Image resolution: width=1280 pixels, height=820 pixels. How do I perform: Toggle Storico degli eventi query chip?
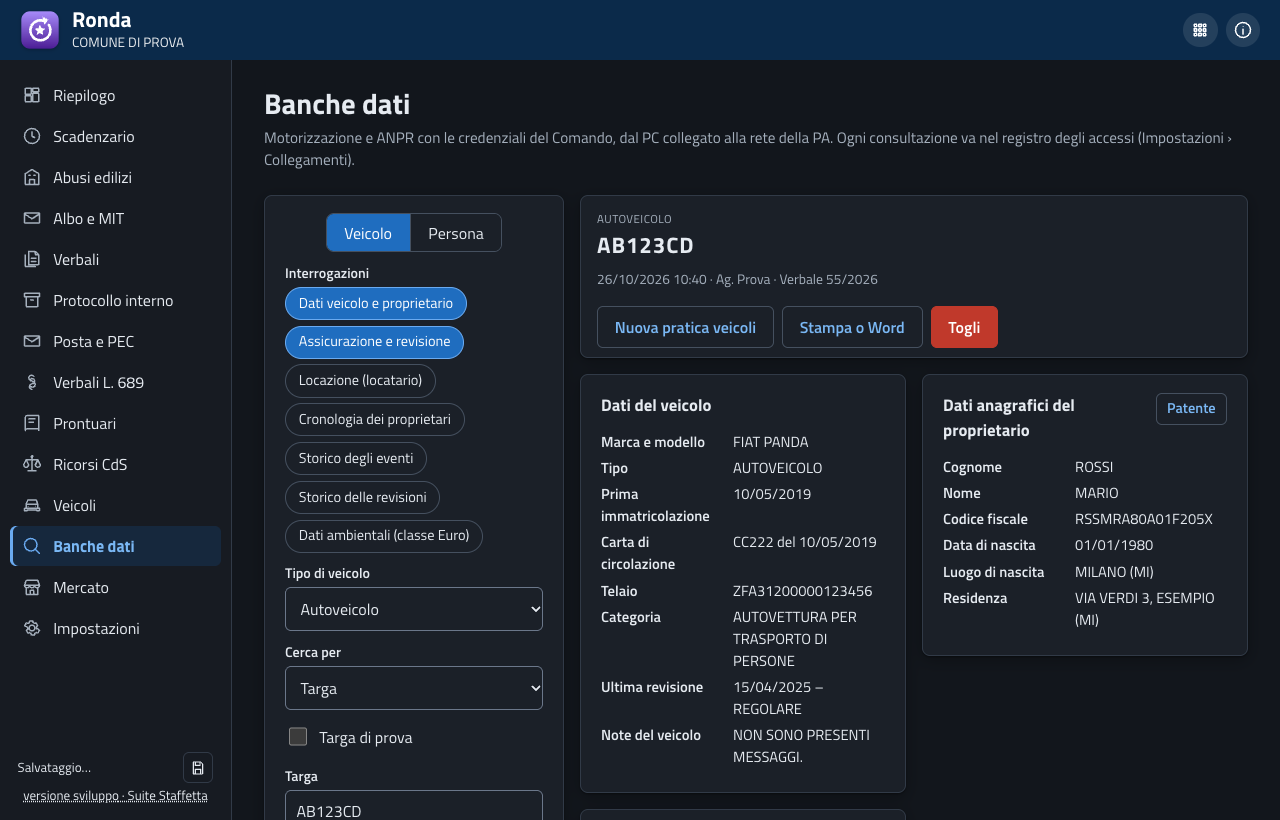(x=356, y=458)
